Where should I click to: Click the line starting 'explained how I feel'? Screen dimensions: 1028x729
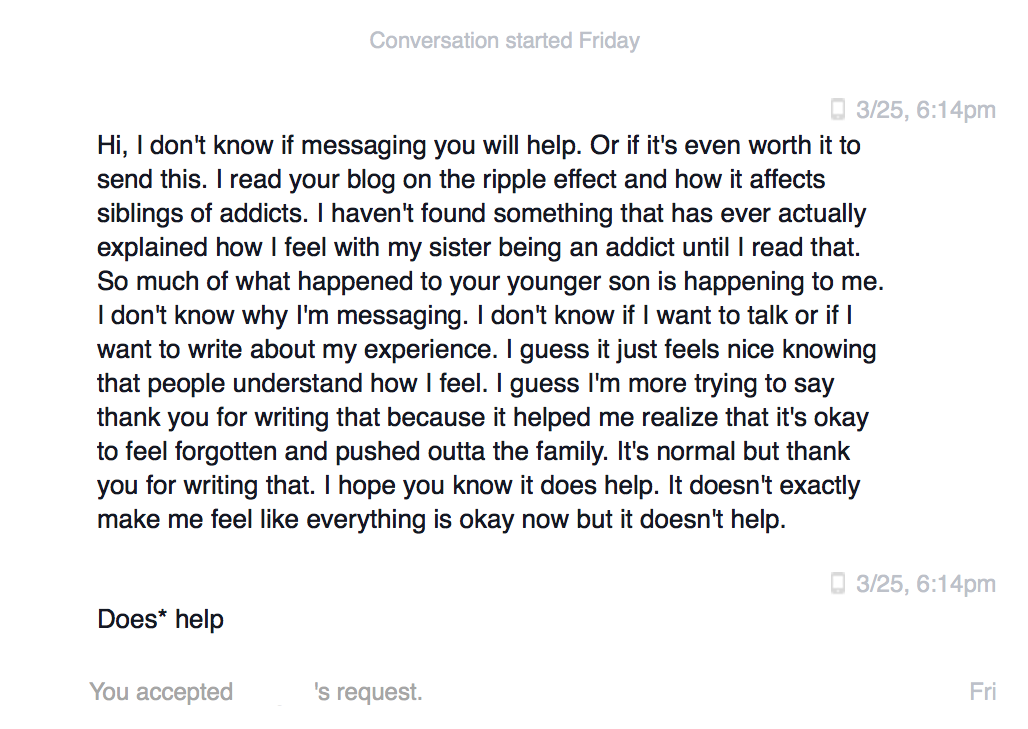coord(479,247)
